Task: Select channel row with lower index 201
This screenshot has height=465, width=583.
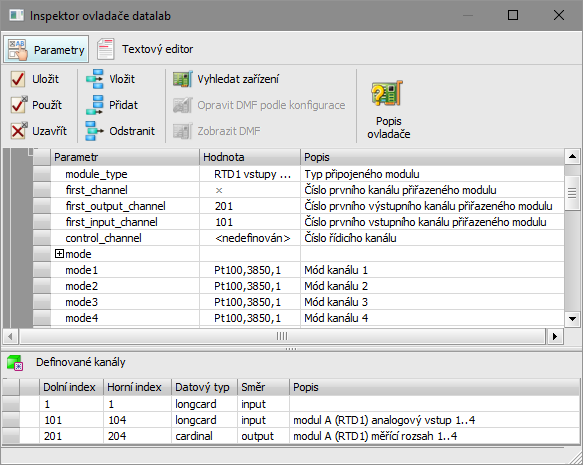Action: 291,436
